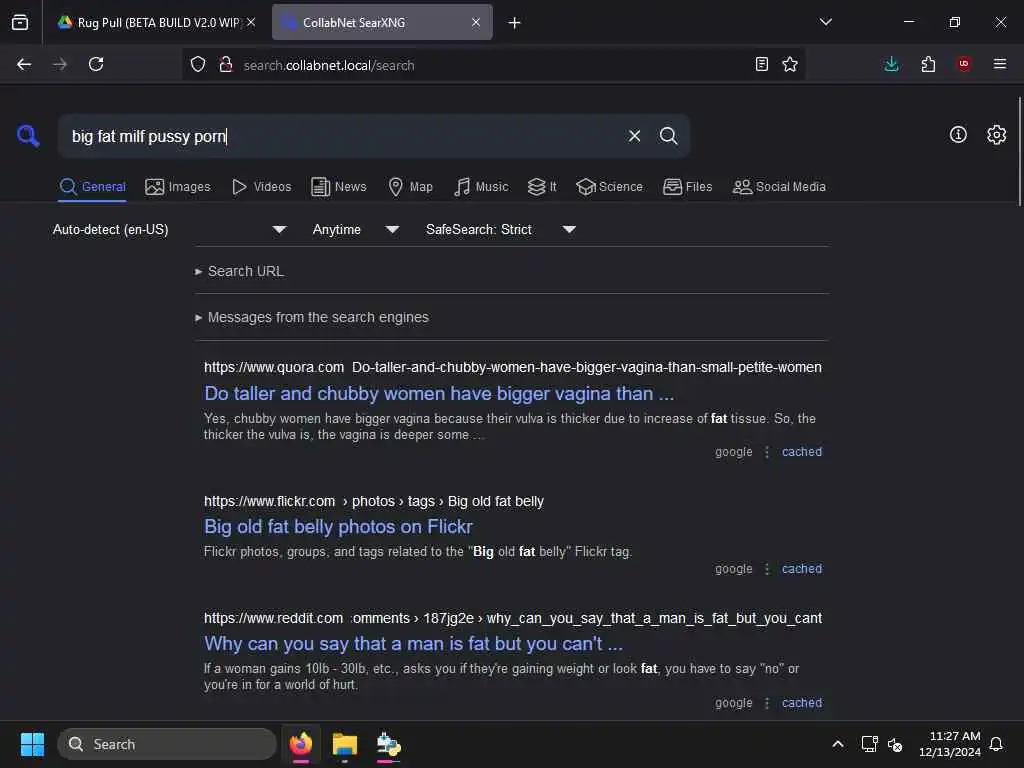Reload the current page

pos(96,64)
